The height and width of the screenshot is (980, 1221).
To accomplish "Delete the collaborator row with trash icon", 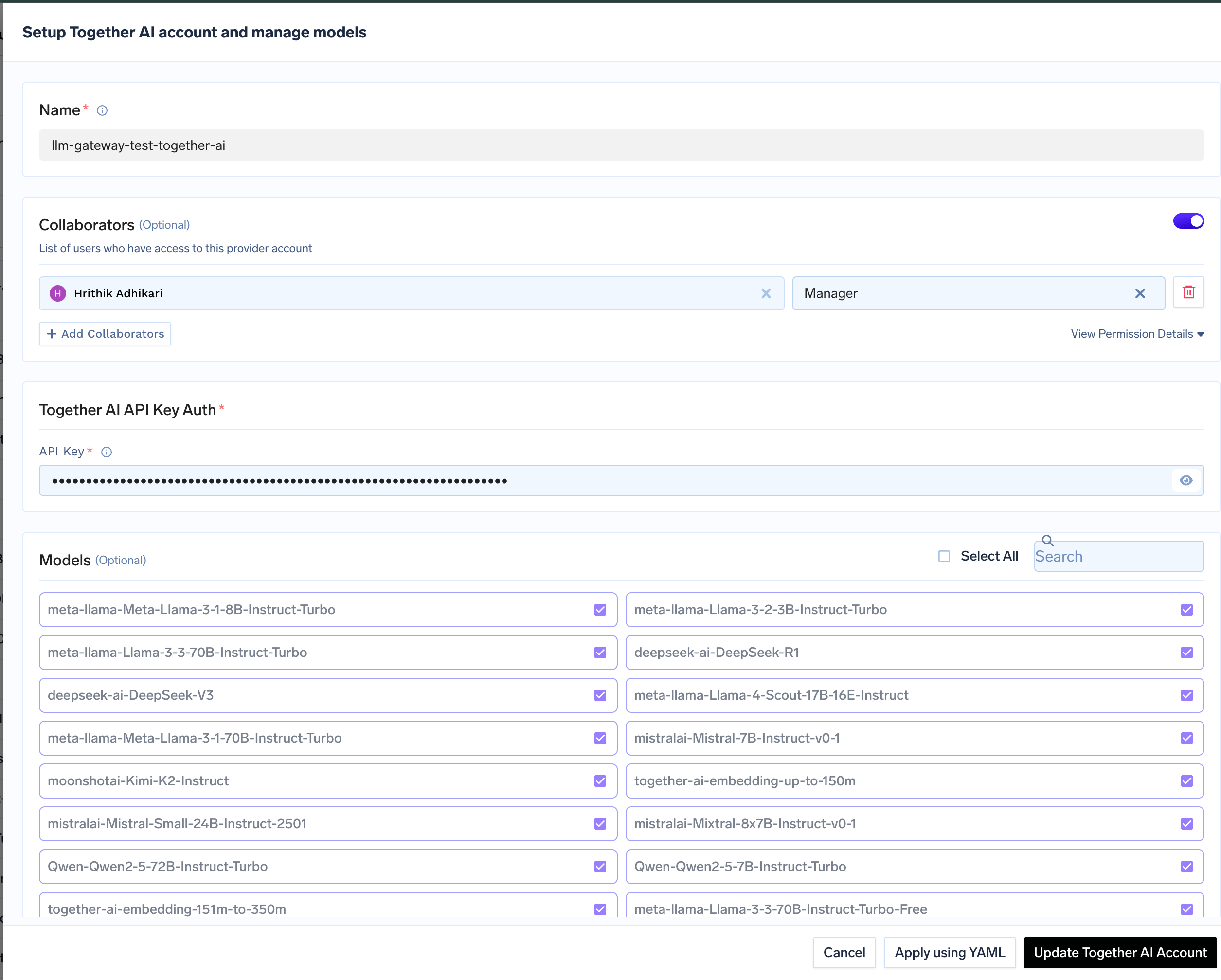I will coord(1189,292).
